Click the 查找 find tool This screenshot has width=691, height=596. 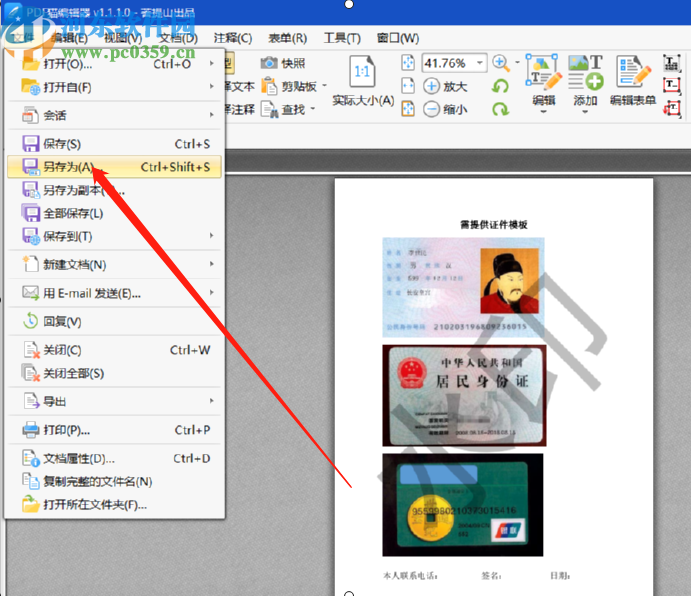point(283,109)
